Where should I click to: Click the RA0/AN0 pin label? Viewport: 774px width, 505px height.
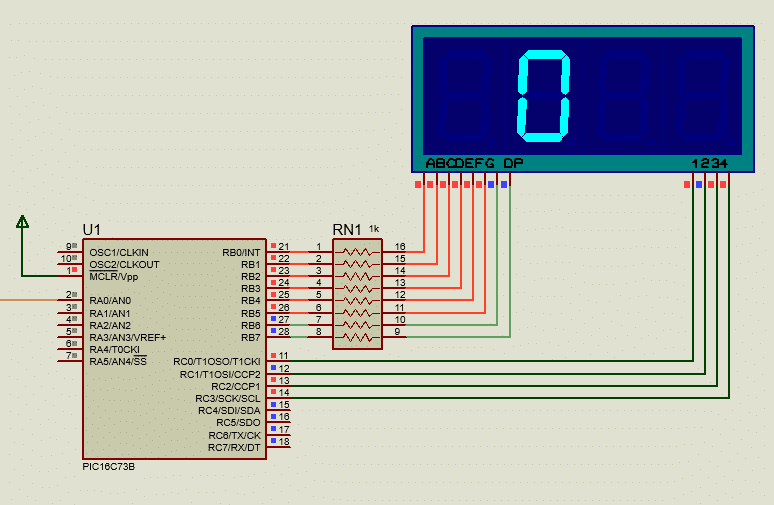pos(110,301)
